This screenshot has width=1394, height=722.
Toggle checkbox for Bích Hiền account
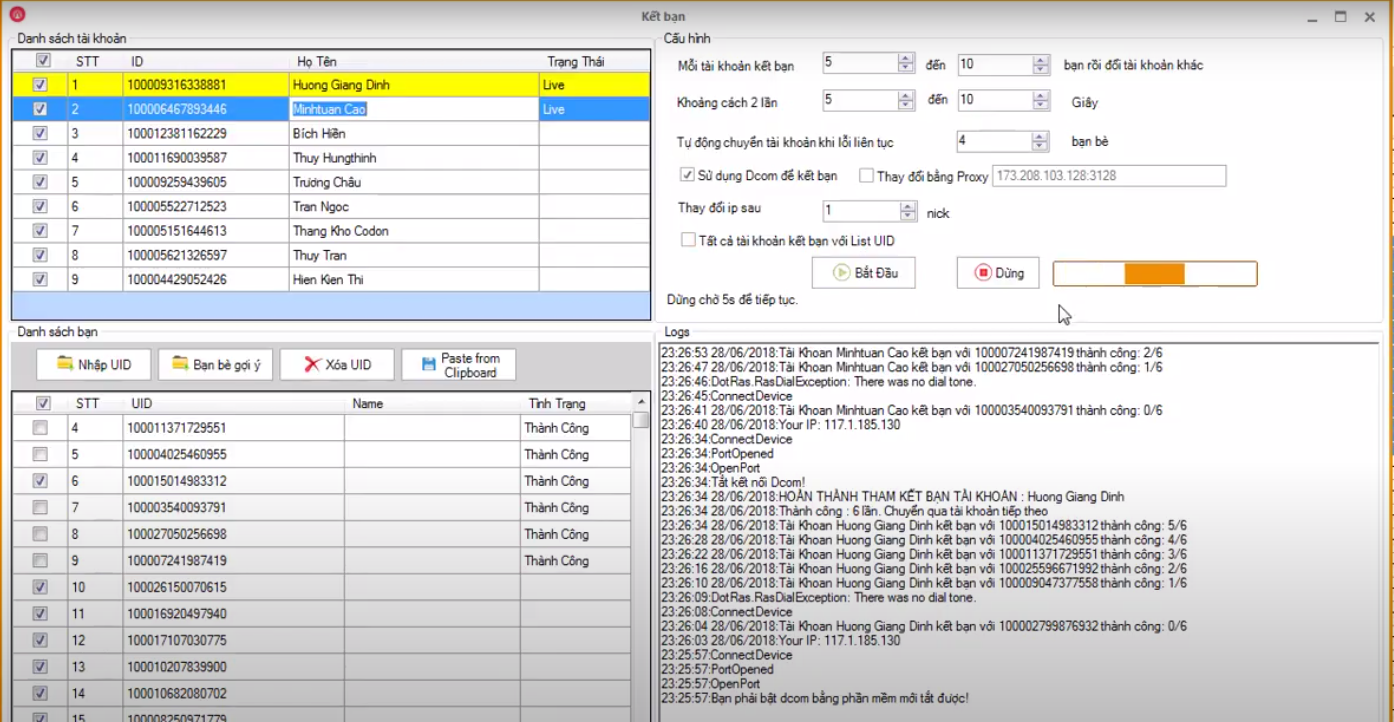(x=40, y=133)
